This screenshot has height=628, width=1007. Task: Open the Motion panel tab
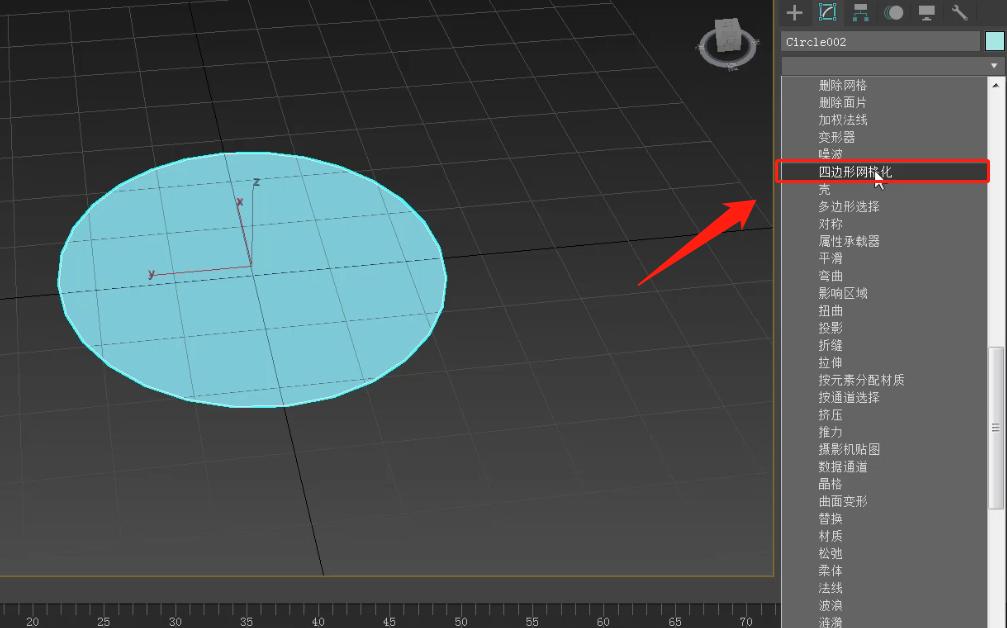[893, 13]
